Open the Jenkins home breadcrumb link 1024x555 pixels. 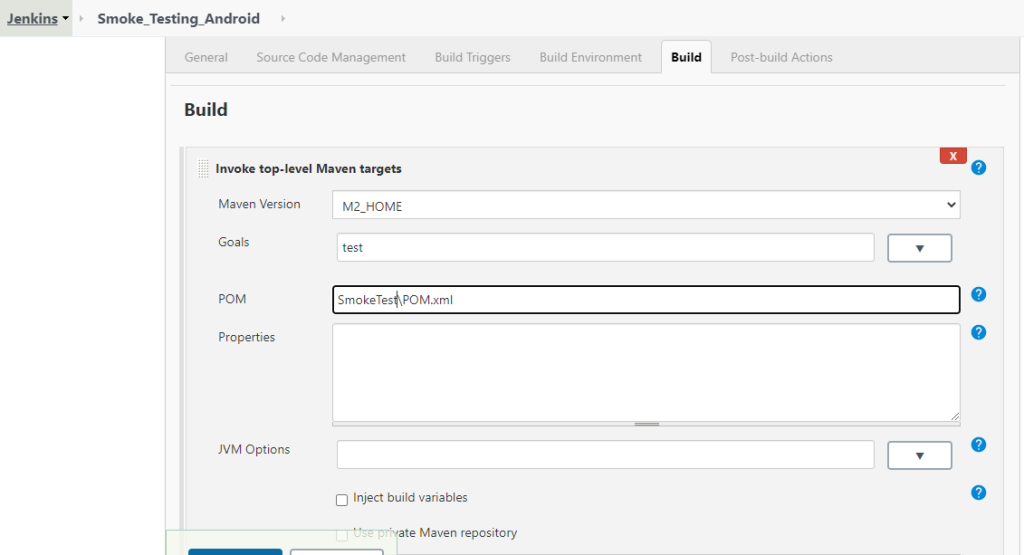coord(33,18)
